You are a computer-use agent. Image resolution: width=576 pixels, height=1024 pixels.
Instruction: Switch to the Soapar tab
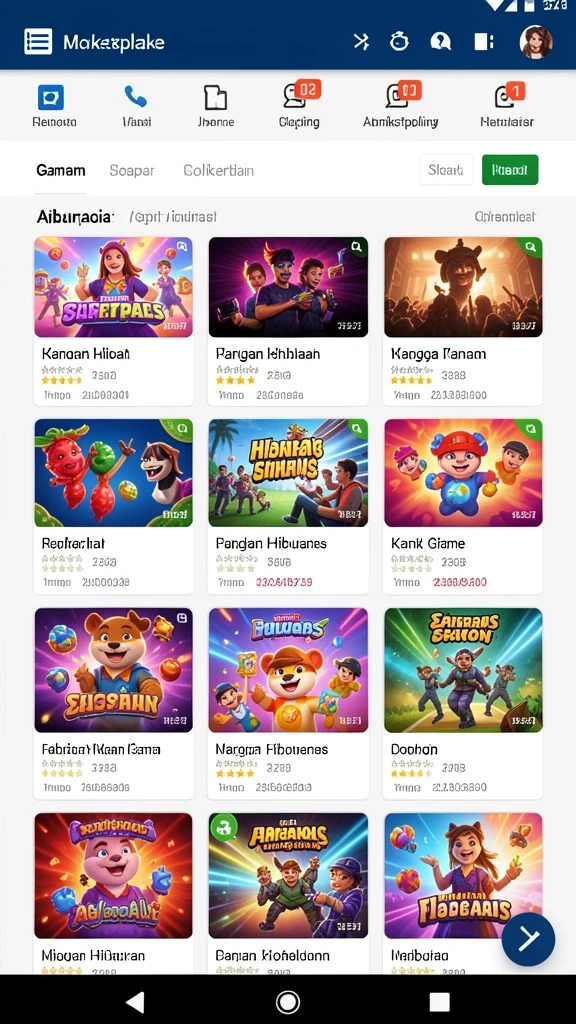click(132, 170)
